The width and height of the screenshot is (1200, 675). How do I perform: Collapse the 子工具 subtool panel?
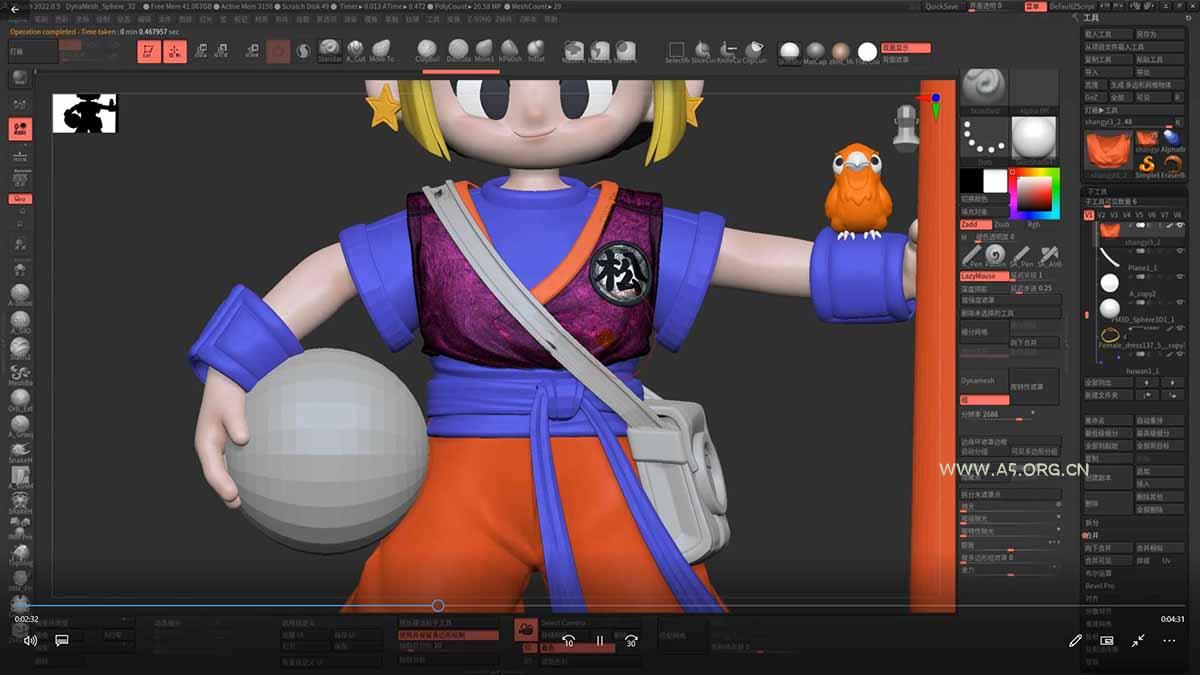tap(1098, 192)
